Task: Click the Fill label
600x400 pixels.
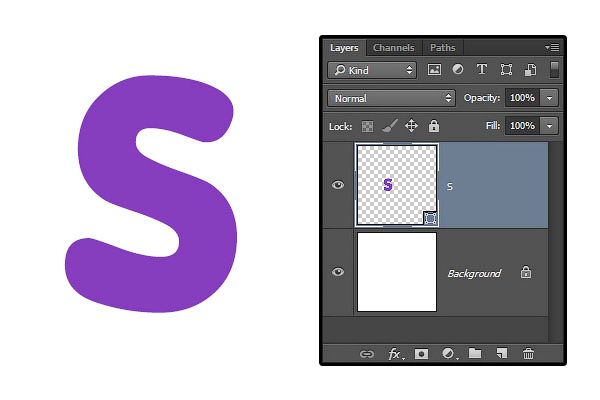Action: 493,126
